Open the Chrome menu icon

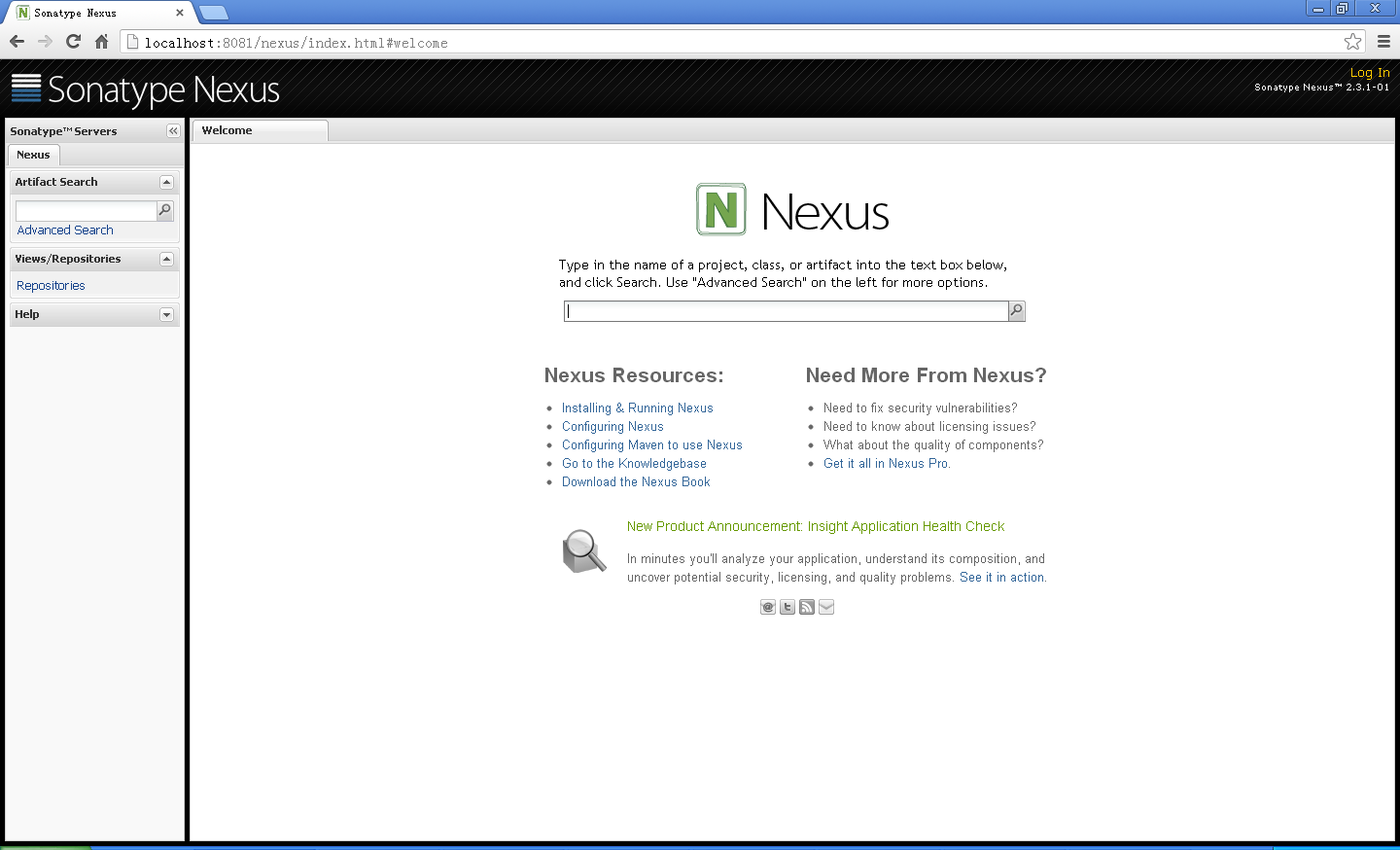coord(1383,42)
